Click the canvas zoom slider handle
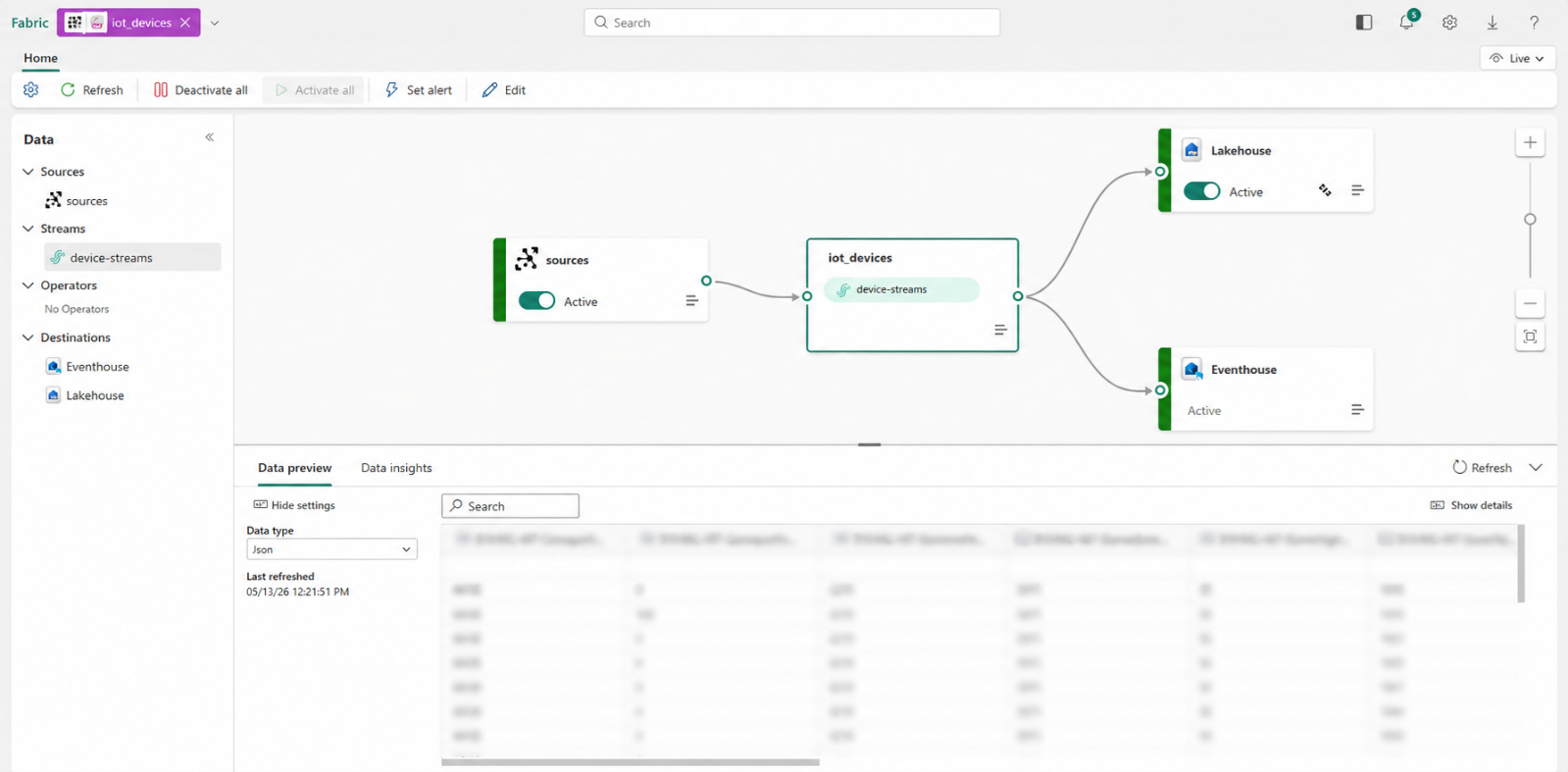The width and height of the screenshot is (1568, 772). click(1530, 220)
